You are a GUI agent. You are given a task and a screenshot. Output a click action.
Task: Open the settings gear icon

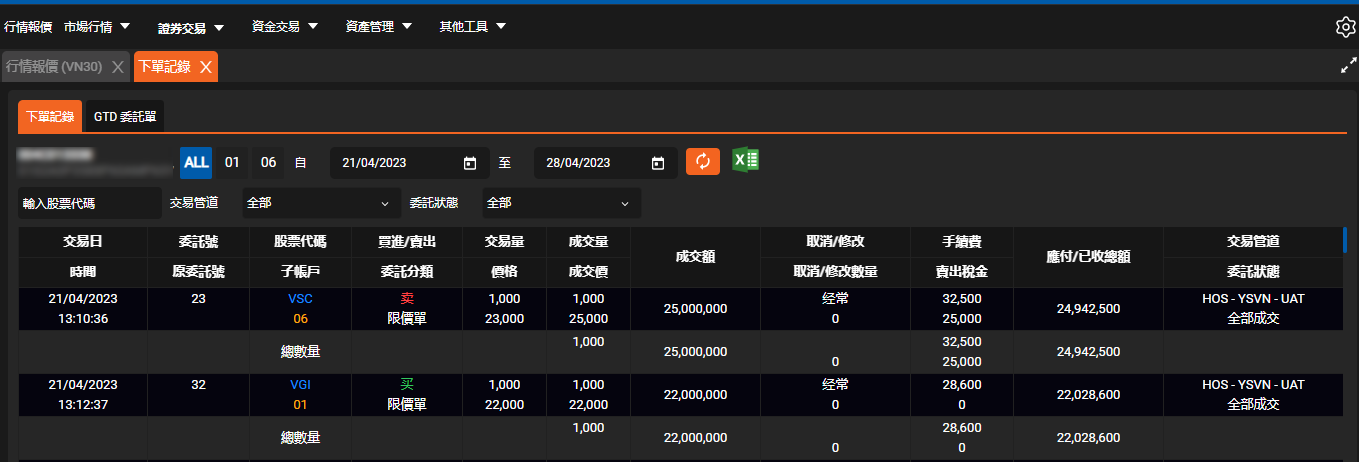coord(1345,27)
